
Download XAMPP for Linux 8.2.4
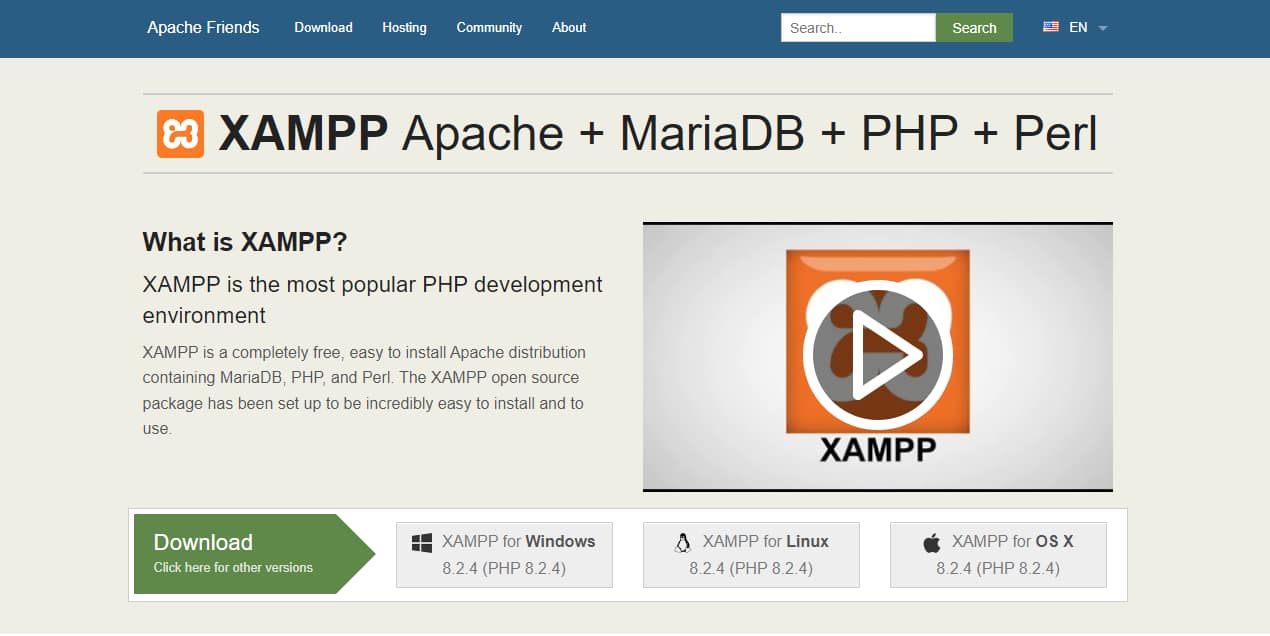coord(751,553)
